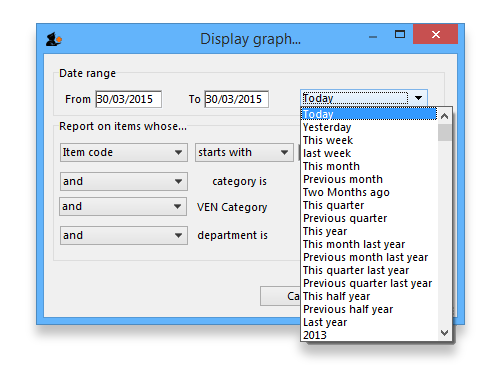Open the Item code dropdown
The image size is (492, 365).
[124, 153]
